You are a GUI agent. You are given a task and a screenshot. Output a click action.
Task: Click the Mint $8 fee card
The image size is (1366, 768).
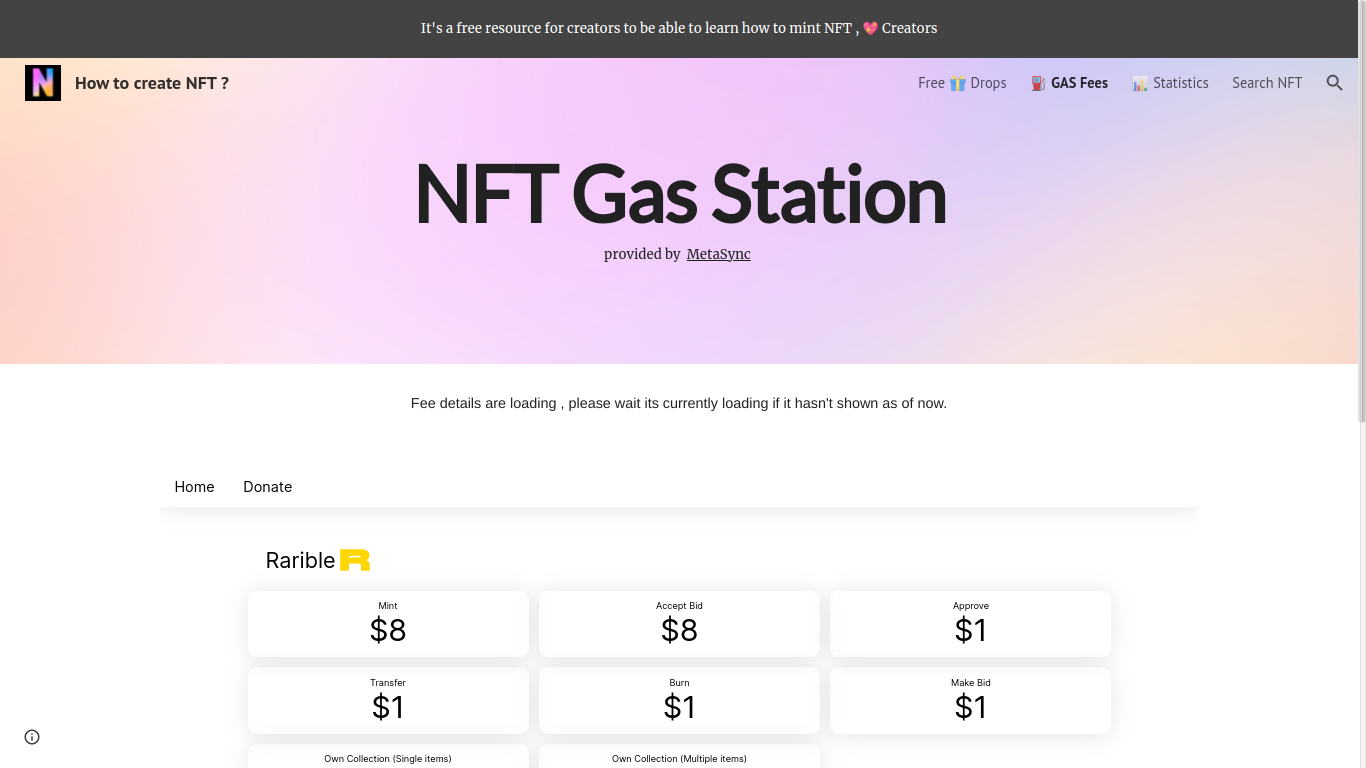[388, 623]
